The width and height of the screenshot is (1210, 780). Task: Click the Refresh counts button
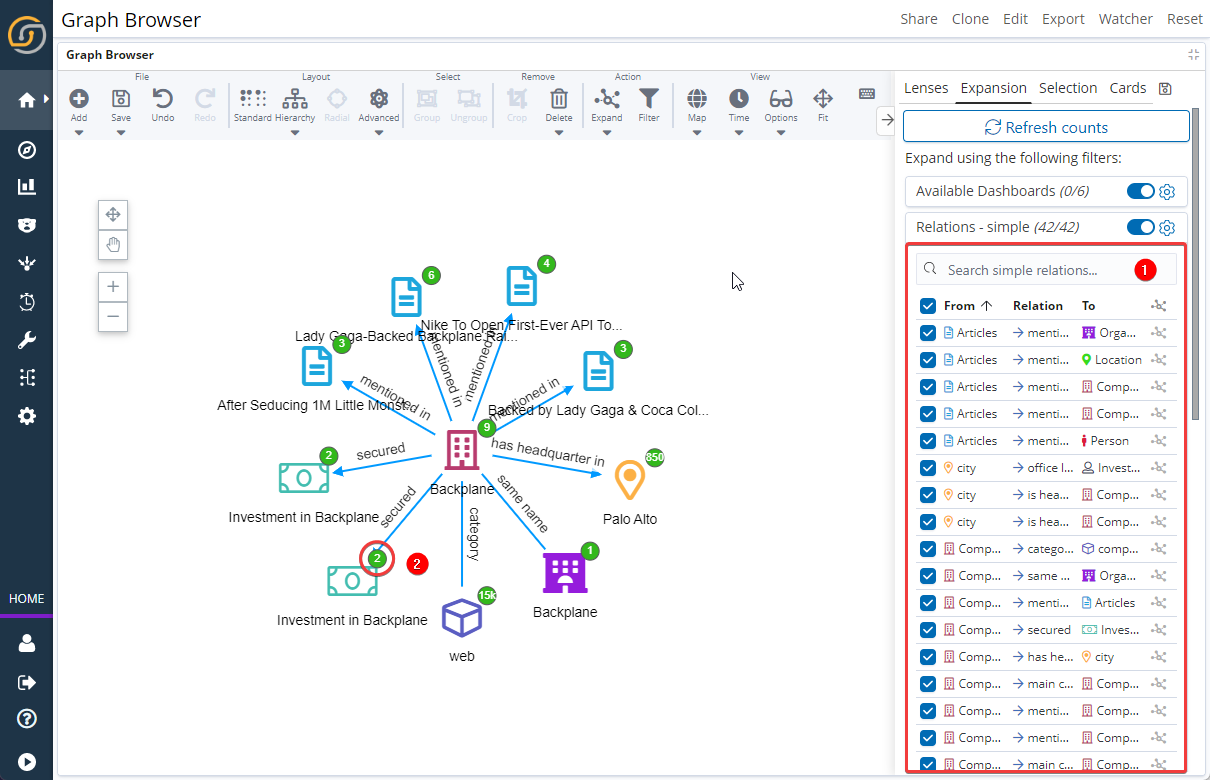pyautogui.click(x=1045, y=126)
